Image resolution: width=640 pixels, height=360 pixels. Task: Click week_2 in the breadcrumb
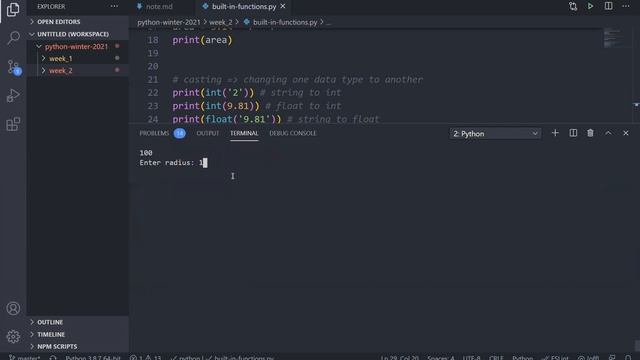point(221,22)
